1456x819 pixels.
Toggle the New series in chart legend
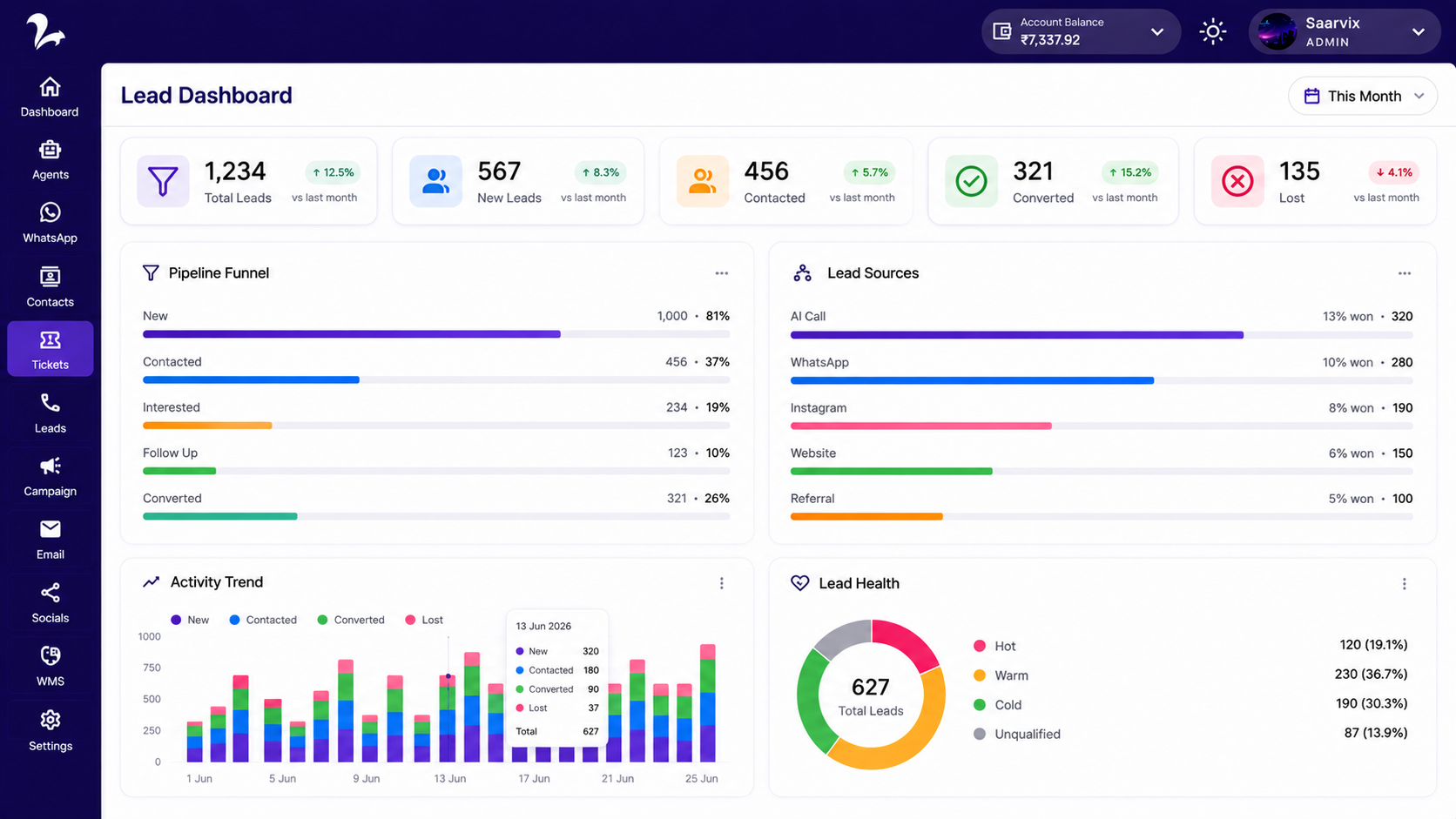coord(190,620)
